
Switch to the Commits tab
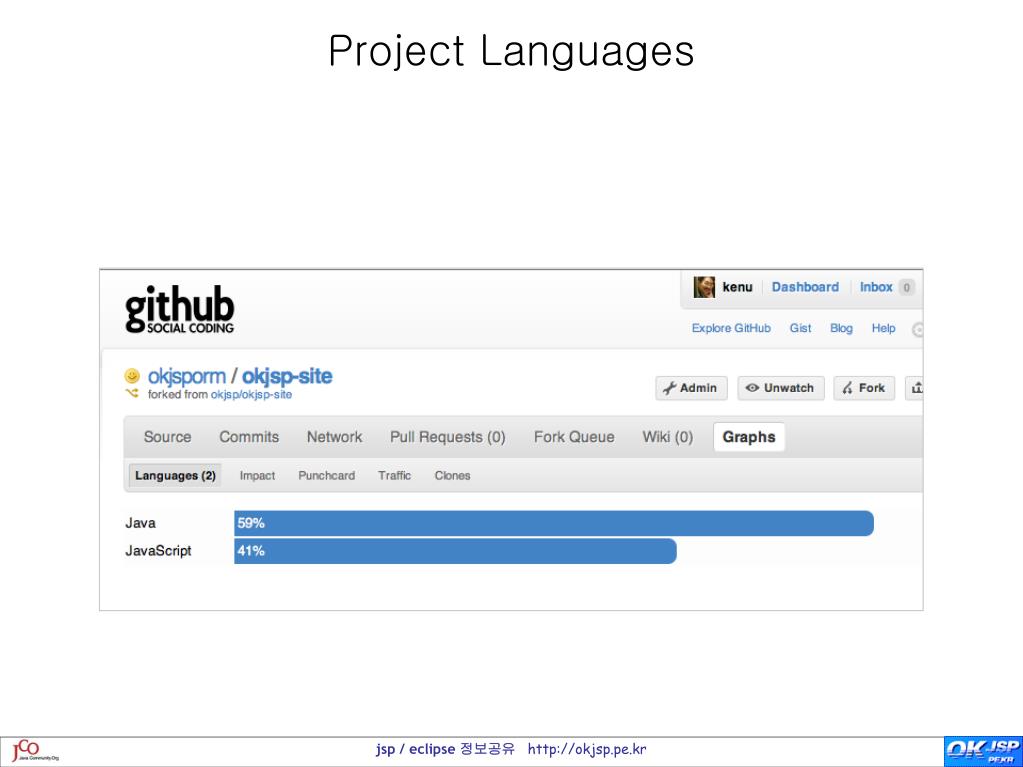point(249,437)
